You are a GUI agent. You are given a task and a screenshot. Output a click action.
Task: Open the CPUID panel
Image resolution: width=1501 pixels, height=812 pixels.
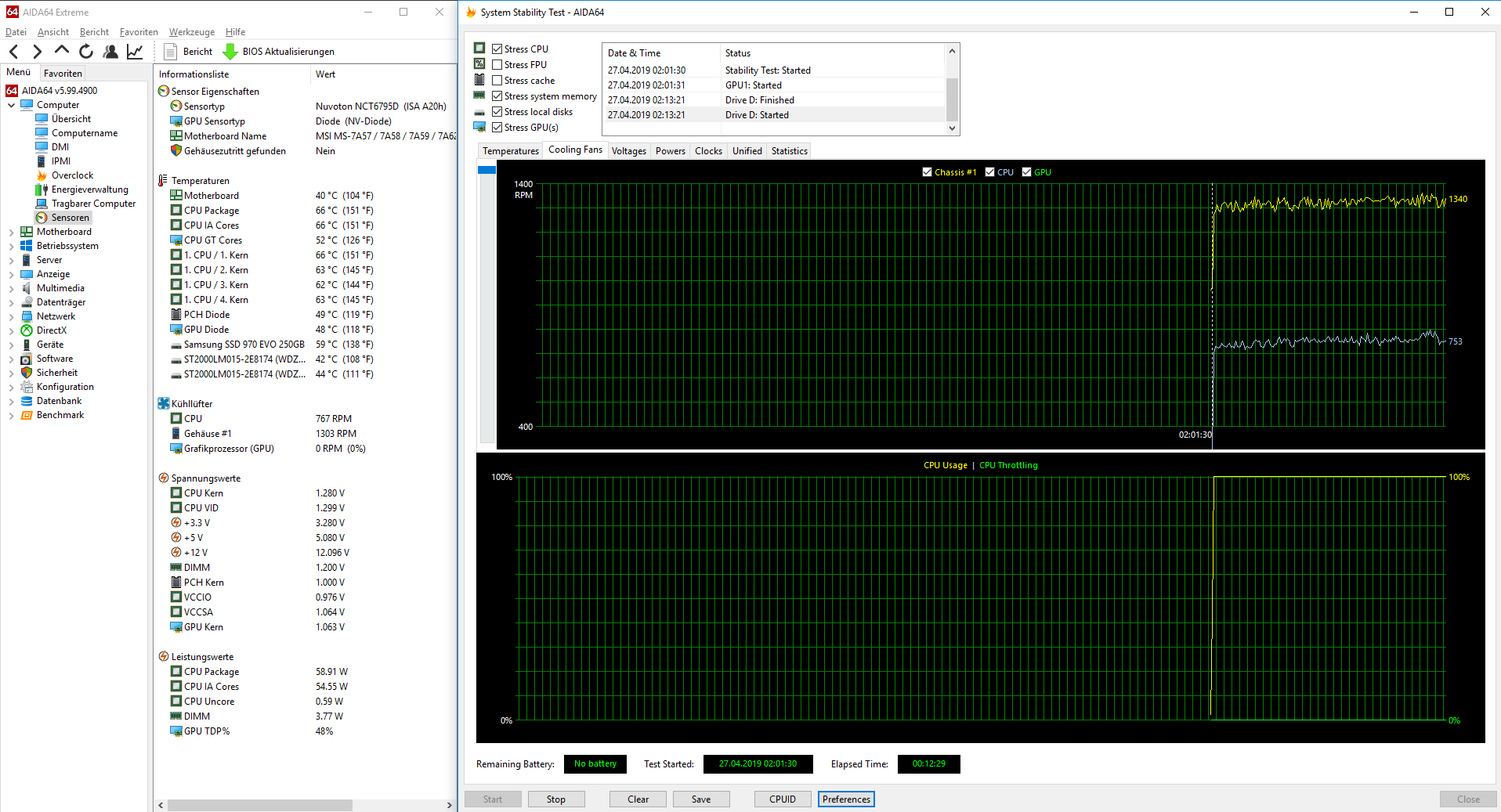tap(783, 799)
